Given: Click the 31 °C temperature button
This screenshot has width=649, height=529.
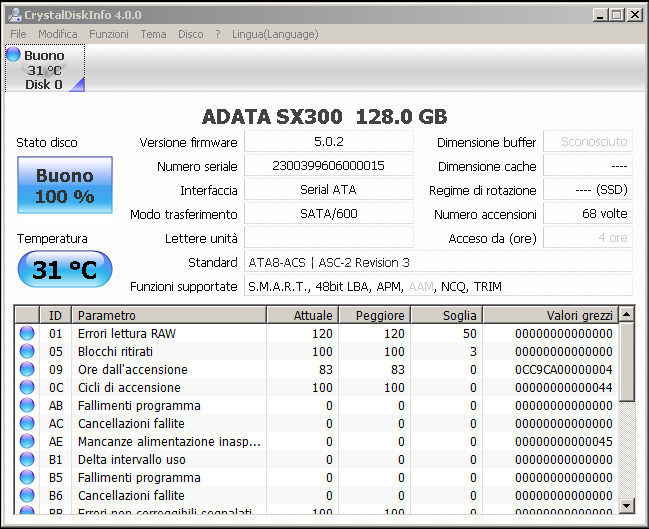Looking at the screenshot, I should click(x=65, y=269).
